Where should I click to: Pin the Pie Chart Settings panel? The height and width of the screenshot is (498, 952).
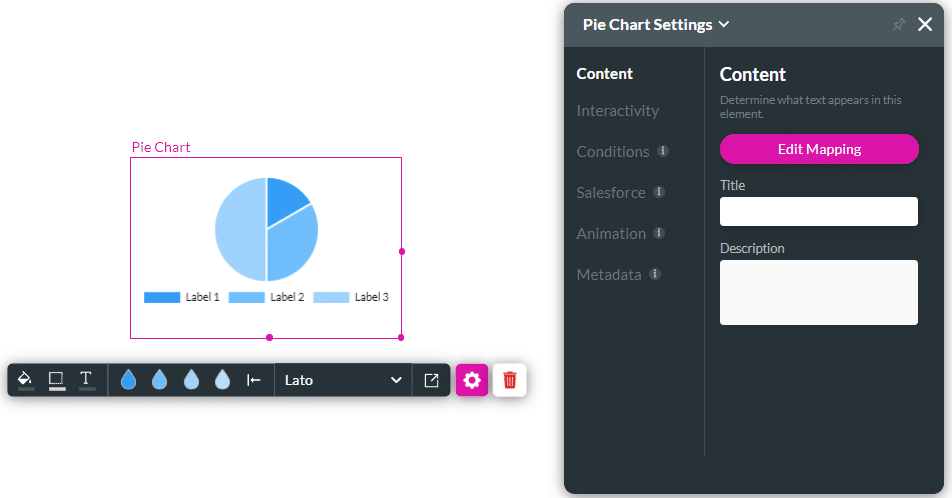pos(898,25)
